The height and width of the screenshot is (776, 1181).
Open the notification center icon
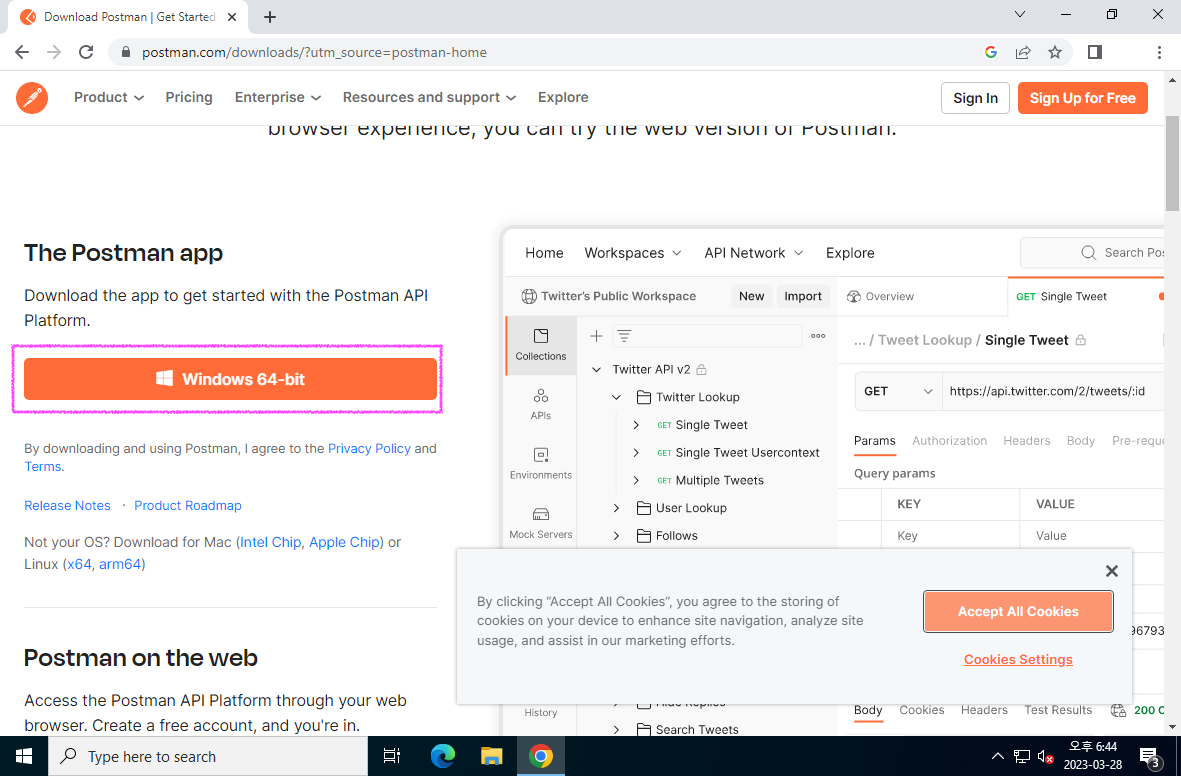pos(1150,756)
